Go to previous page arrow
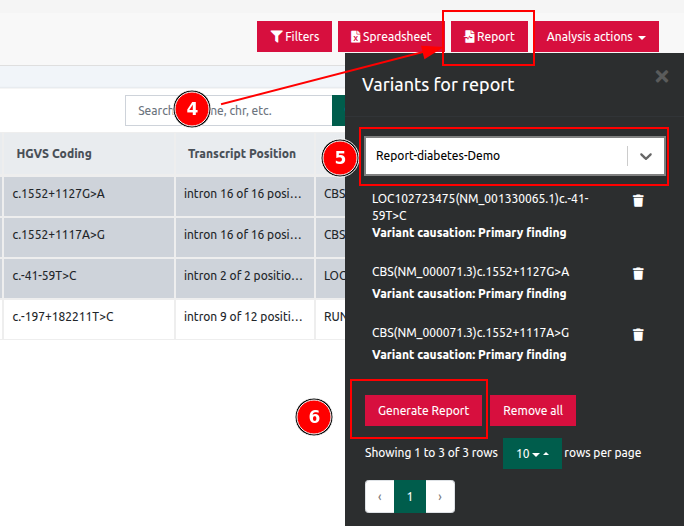Screen dimensions: 684x526 380,496
